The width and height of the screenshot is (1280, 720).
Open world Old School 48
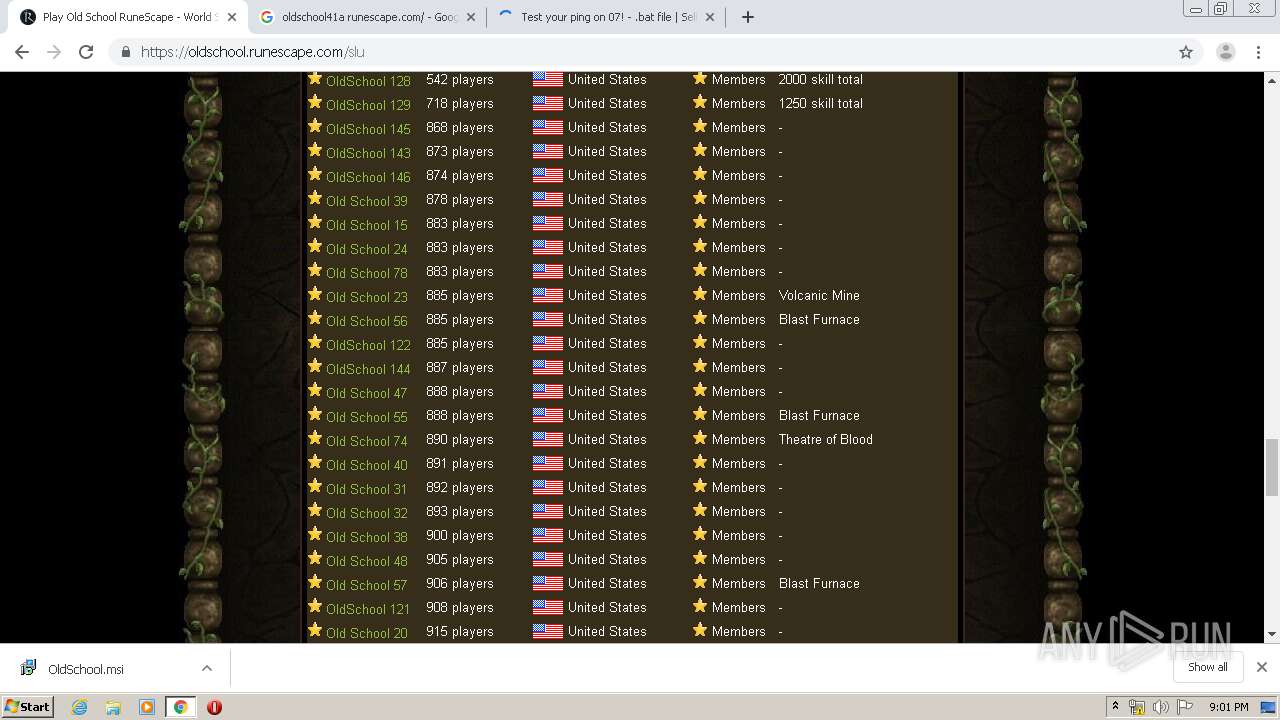click(367, 560)
